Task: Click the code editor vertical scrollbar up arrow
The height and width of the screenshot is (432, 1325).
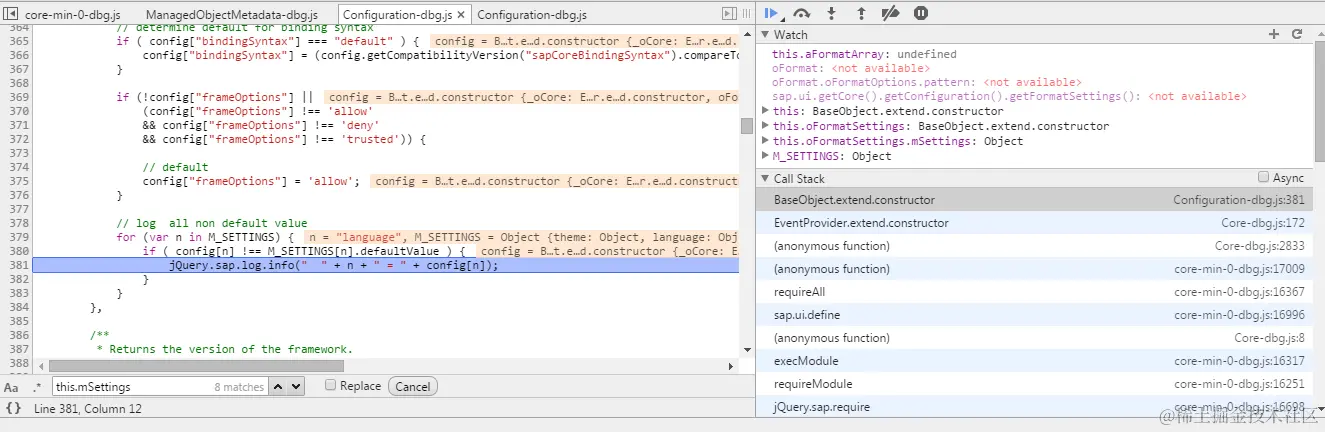Action: pos(746,35)
